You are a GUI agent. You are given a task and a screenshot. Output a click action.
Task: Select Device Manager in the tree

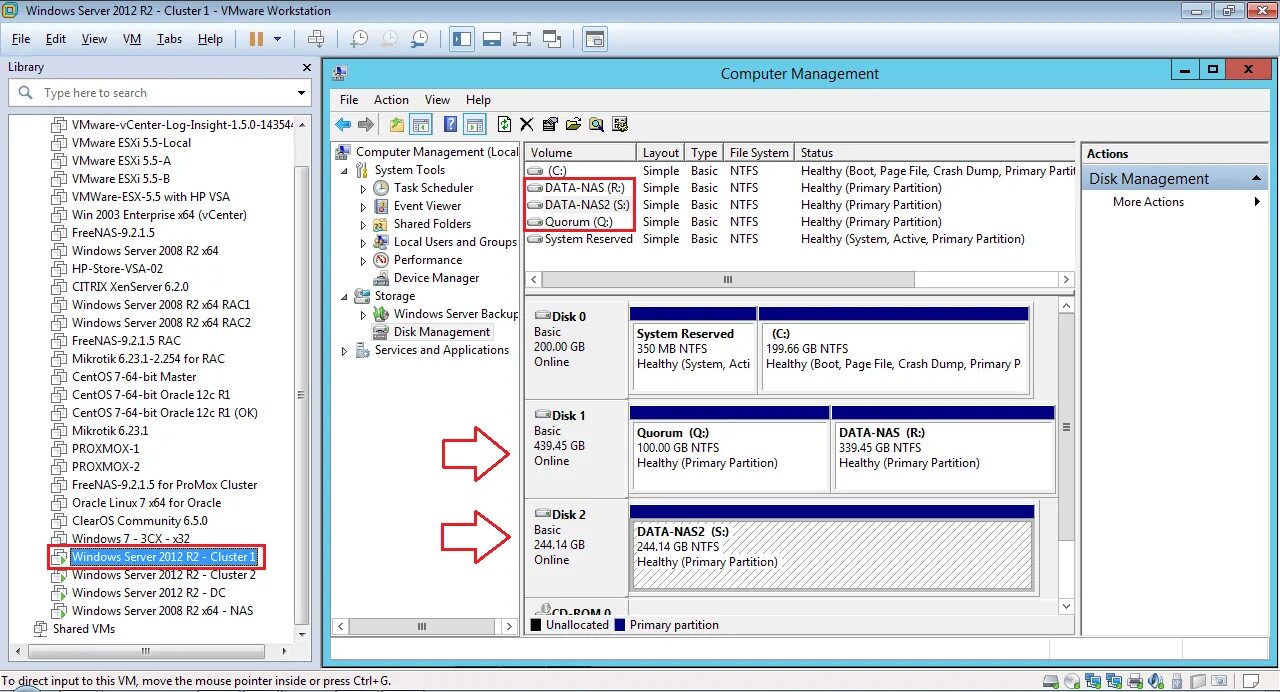pyautogui.click(x=436, y=278)
